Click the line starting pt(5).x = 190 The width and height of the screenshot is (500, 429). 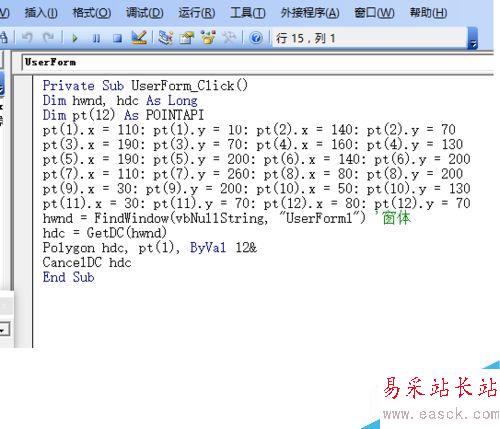[257, 159]
